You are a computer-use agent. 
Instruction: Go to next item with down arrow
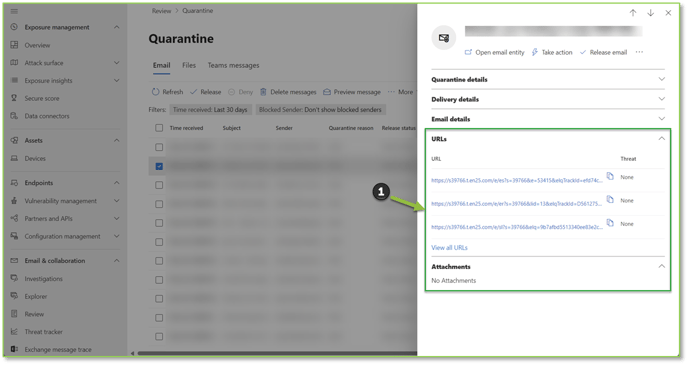[x=650, y=13]
